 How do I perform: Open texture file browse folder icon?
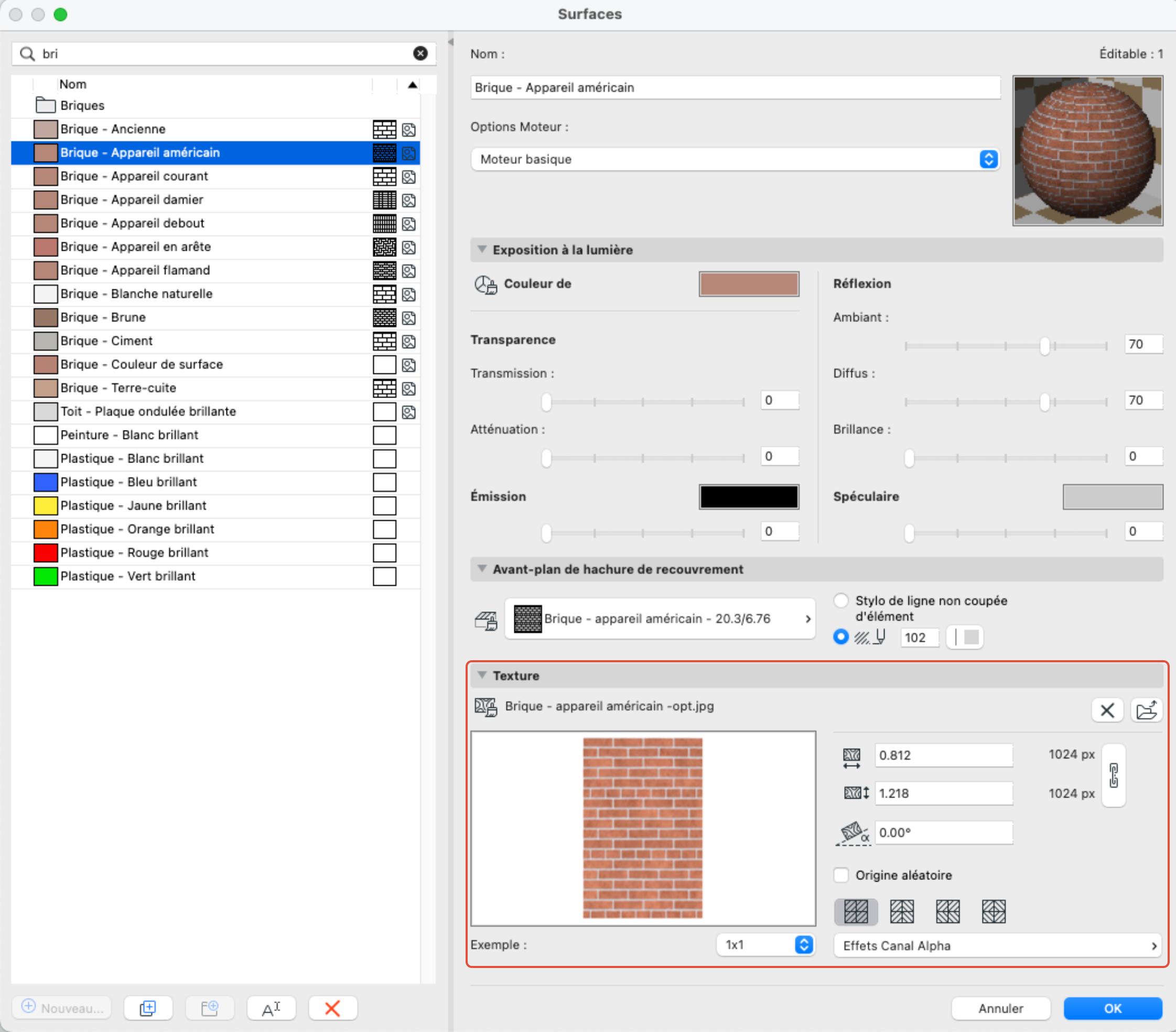tap(1147, 709)
